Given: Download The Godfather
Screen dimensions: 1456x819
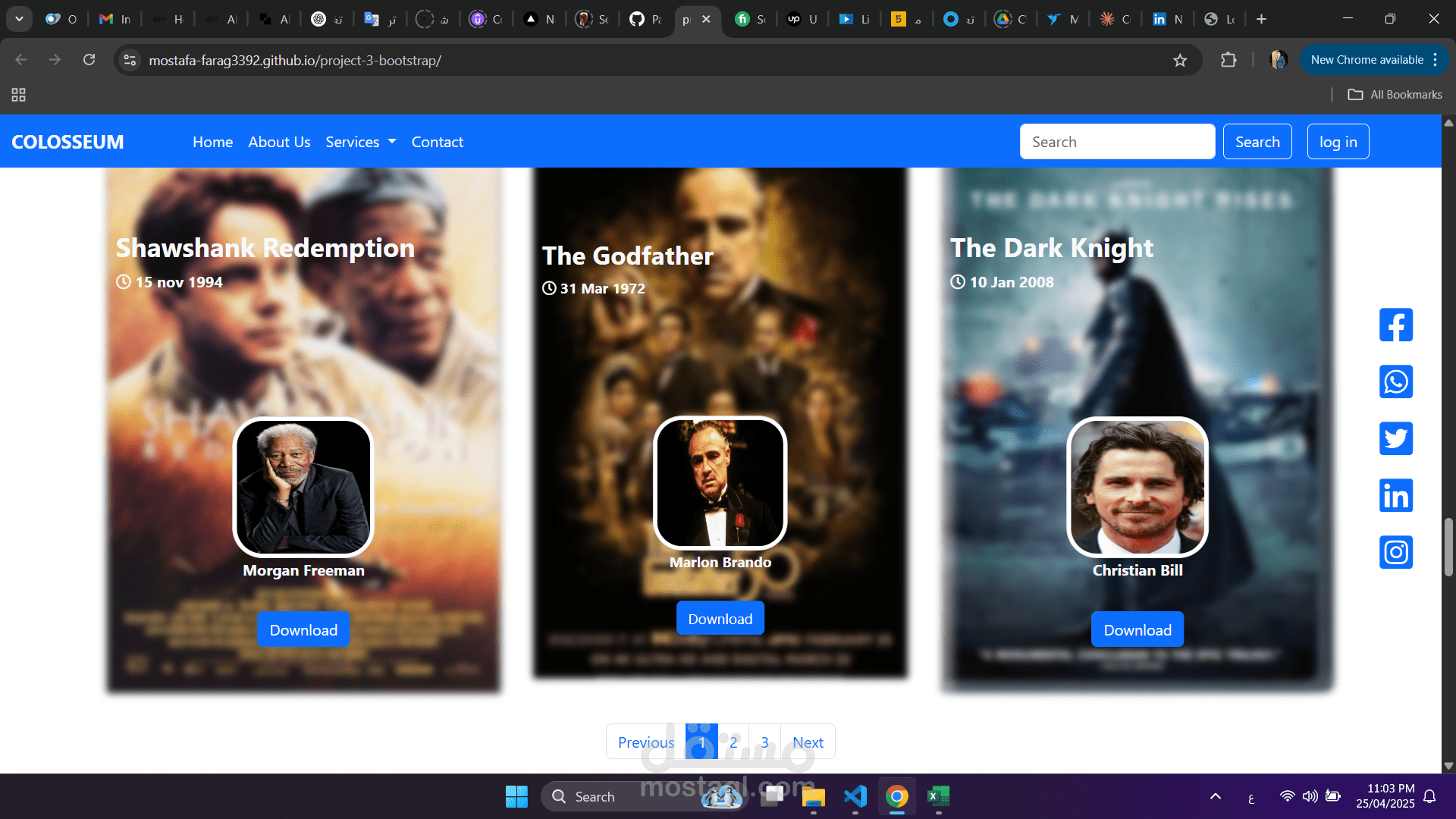Looking at the screenshot, I should 720,618.
